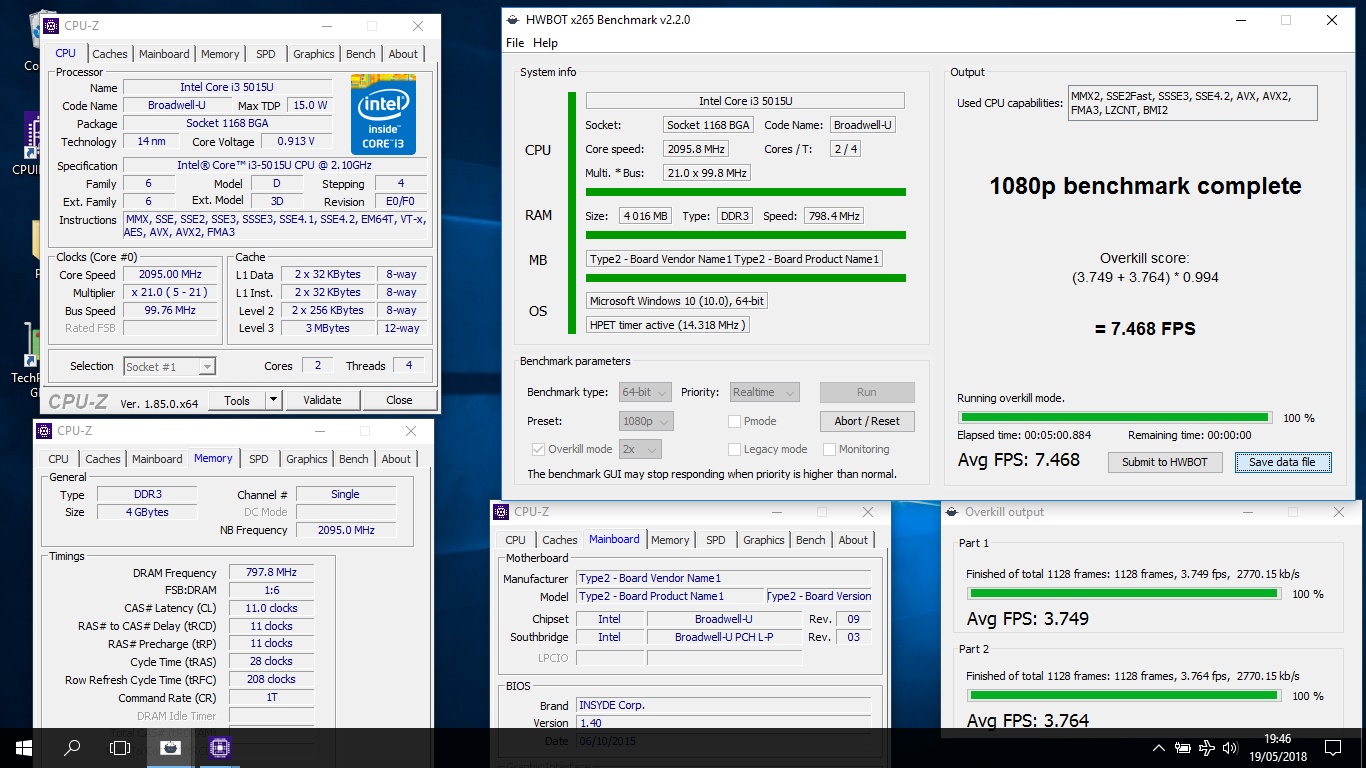Open the Socket #1 selection dropdown
The width and height of the screenshot is (1366, 768).
[169, 367]
